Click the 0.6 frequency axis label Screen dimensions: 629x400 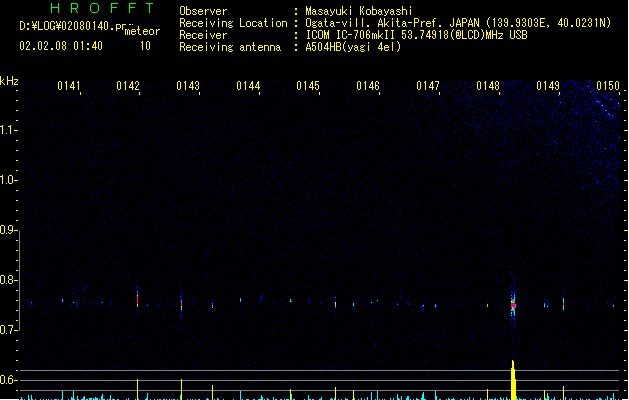pyautogui.click(x=8, y=380)
